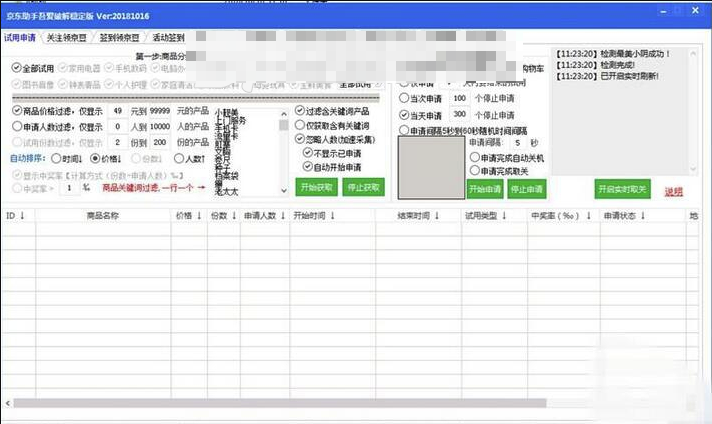712x424 pixels.
Task: Select 价格↓ auto sort option
Action: 106,158
